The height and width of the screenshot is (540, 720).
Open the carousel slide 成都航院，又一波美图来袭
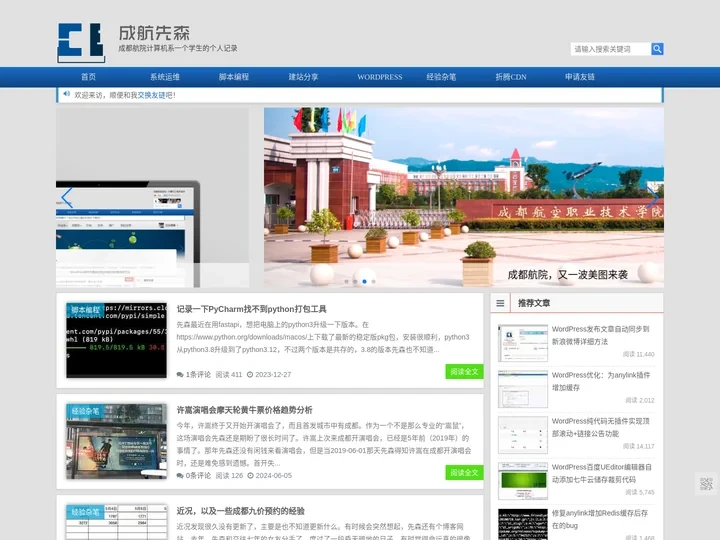point(464,197)
